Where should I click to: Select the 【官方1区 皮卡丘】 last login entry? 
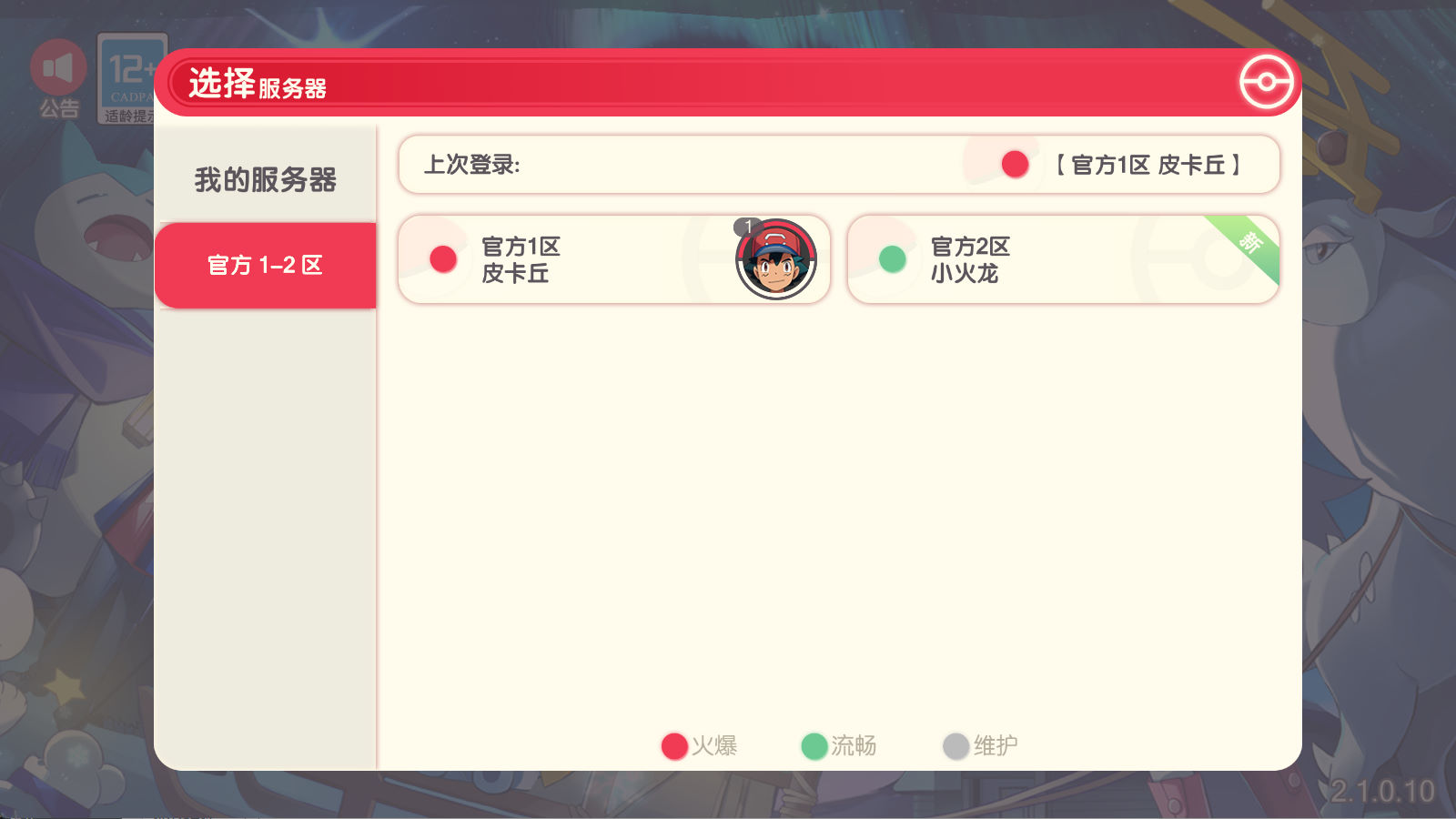pyautogui.click(x=1148, y=165)
